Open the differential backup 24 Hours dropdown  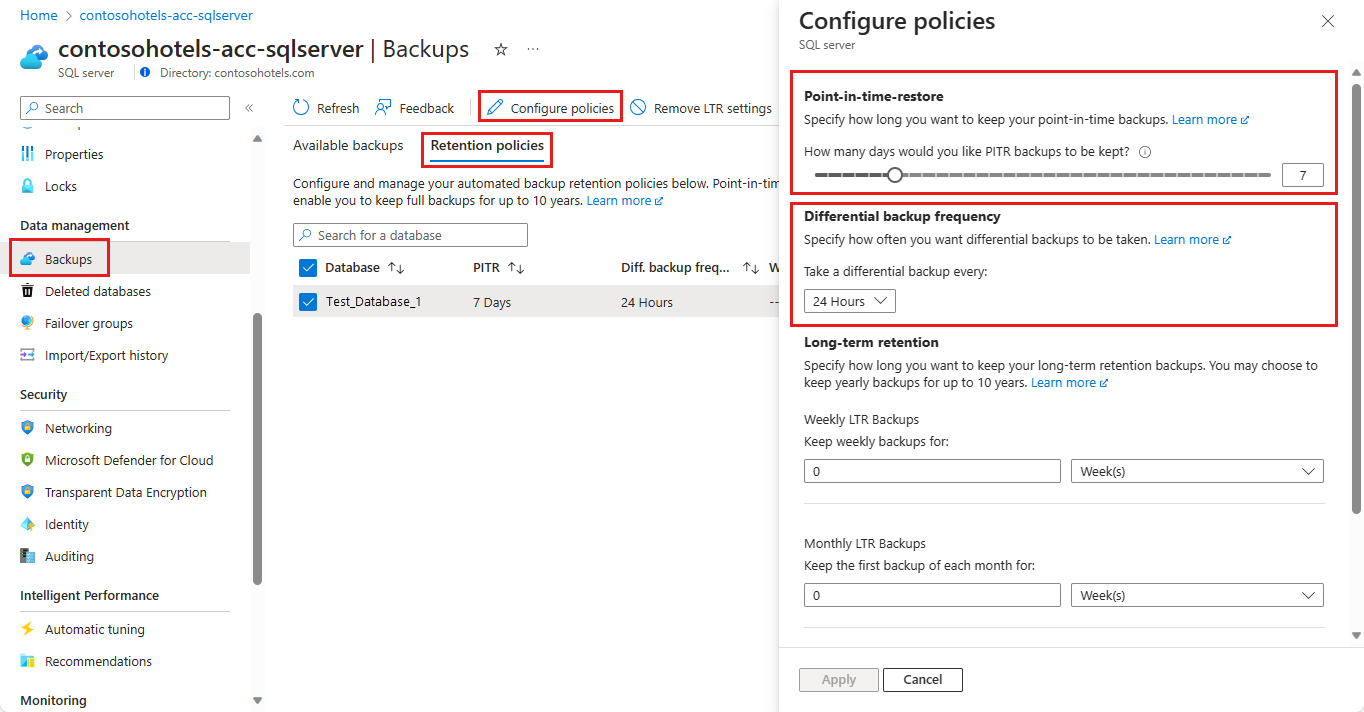[x=849, y=301]
